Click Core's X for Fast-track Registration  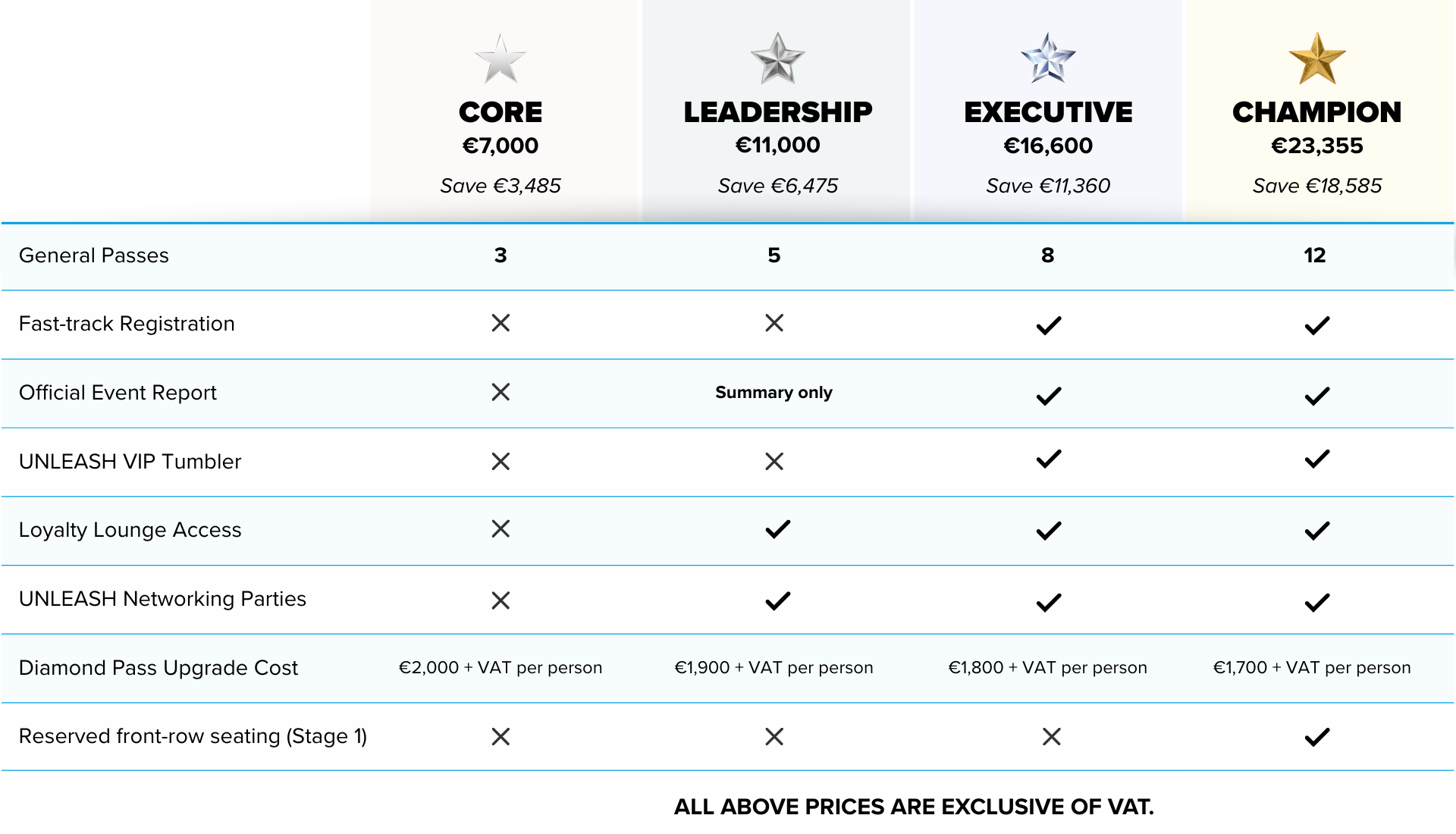point(500,323)
